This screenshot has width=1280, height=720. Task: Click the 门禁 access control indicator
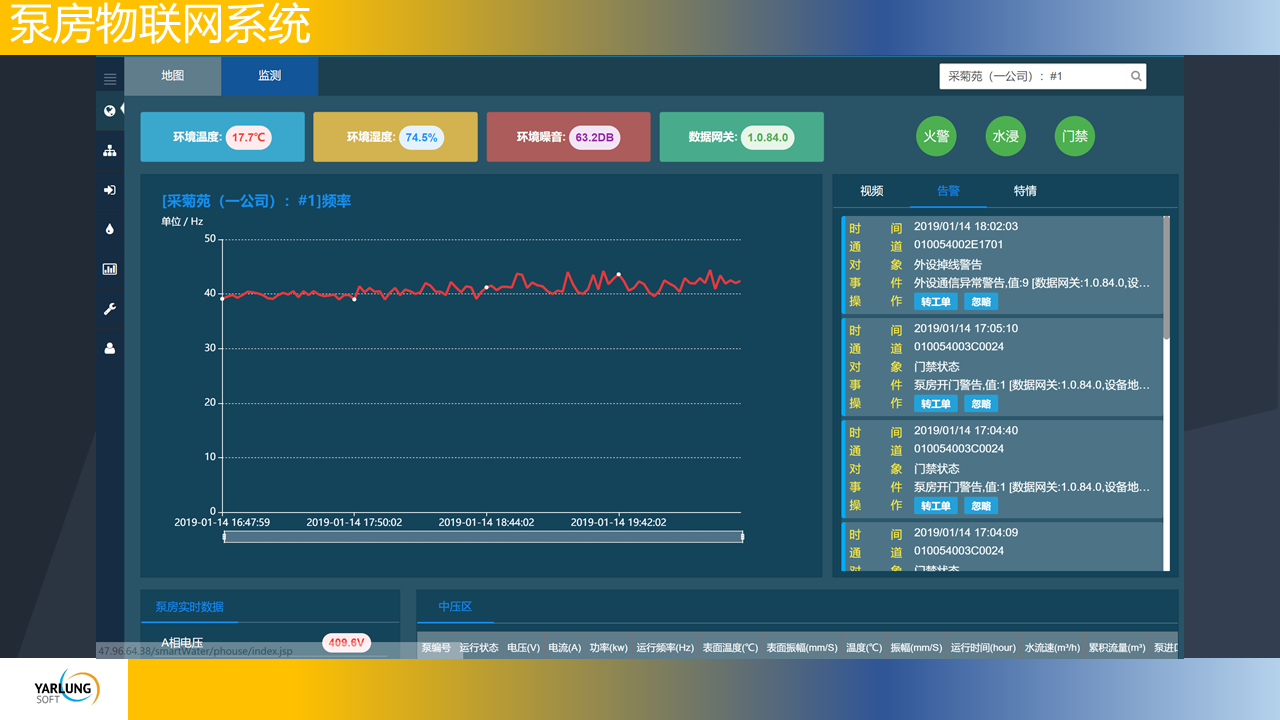(x=1075, y=136)
